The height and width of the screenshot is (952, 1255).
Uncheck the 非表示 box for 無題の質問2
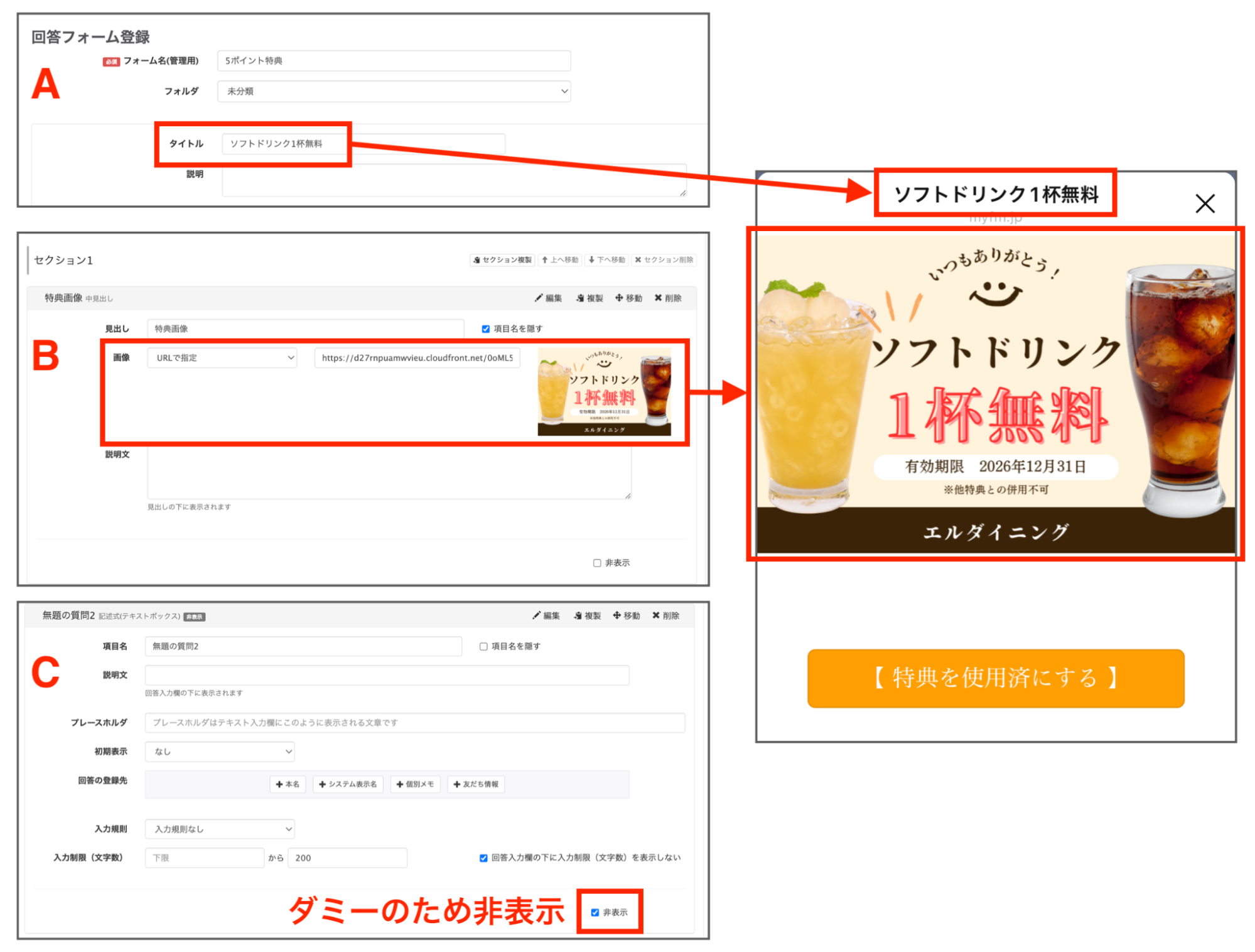pyautogui.click(x=595, y=912)
